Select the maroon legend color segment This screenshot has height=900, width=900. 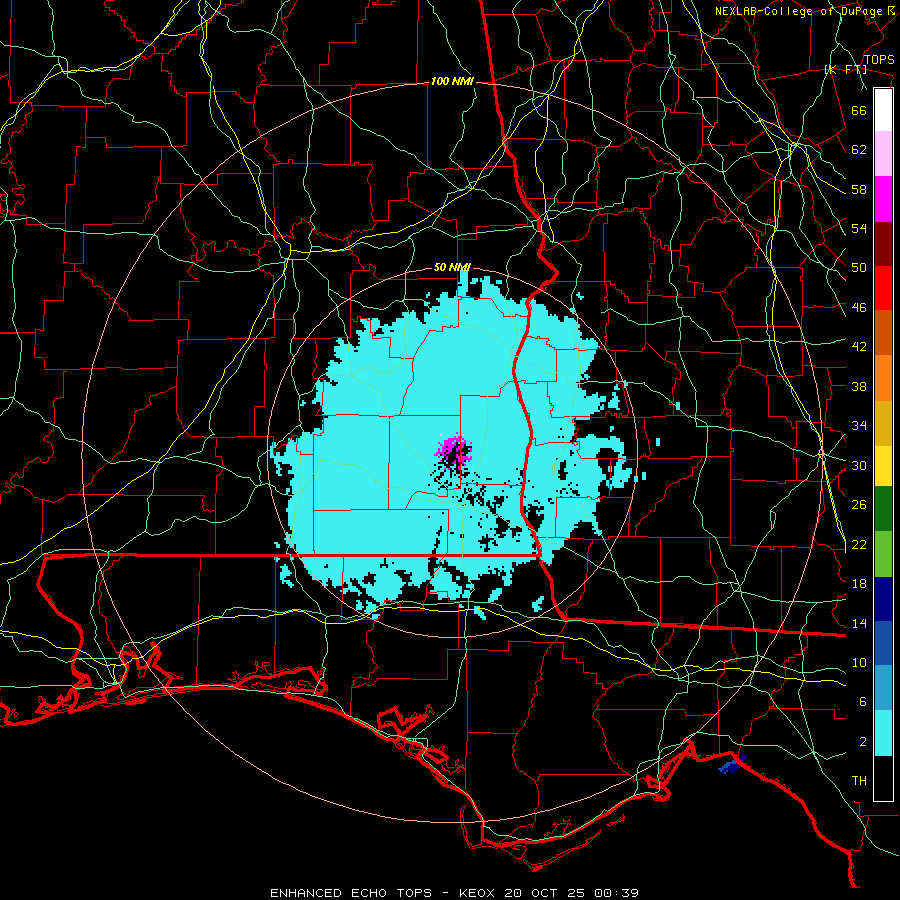click(883, 243)
